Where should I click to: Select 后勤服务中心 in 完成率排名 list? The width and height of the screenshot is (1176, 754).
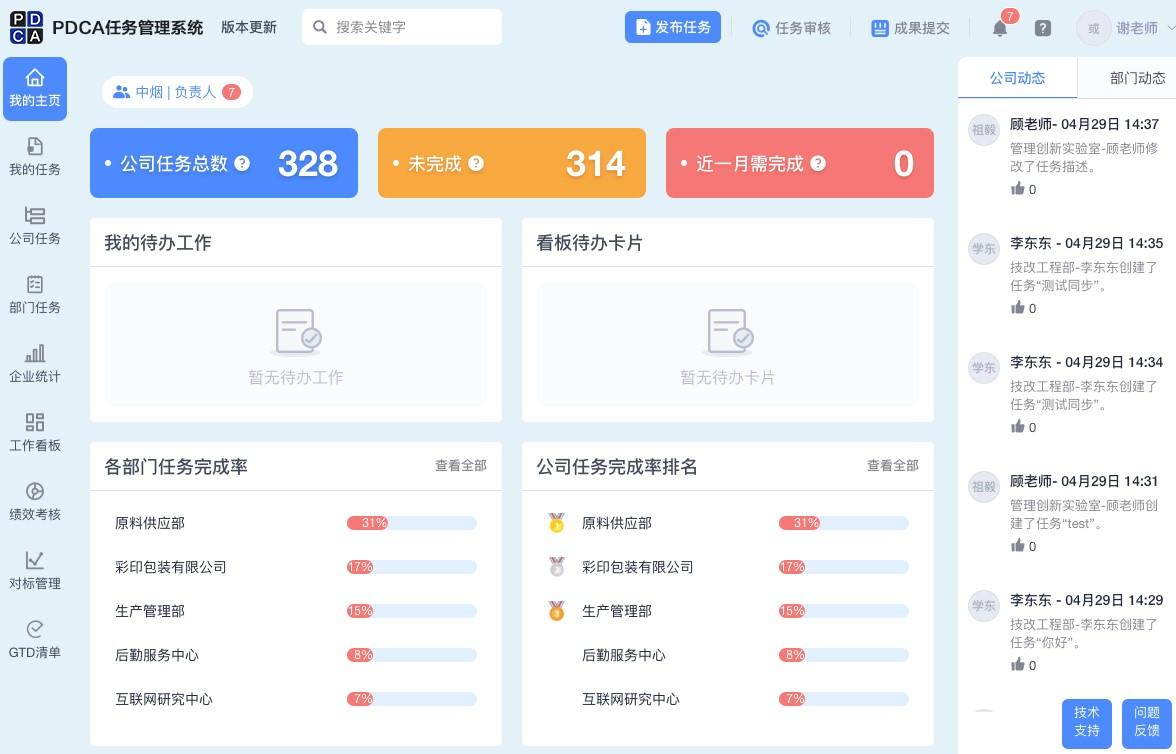[624, 655]
